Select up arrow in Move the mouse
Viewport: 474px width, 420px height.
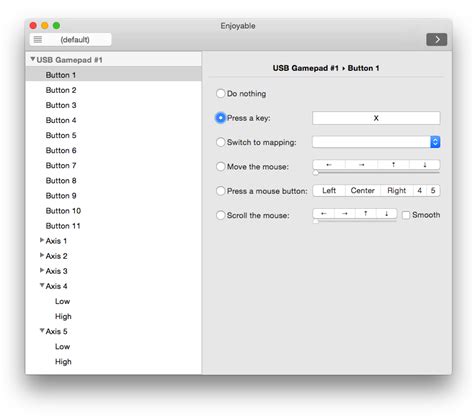click(393, 165)
